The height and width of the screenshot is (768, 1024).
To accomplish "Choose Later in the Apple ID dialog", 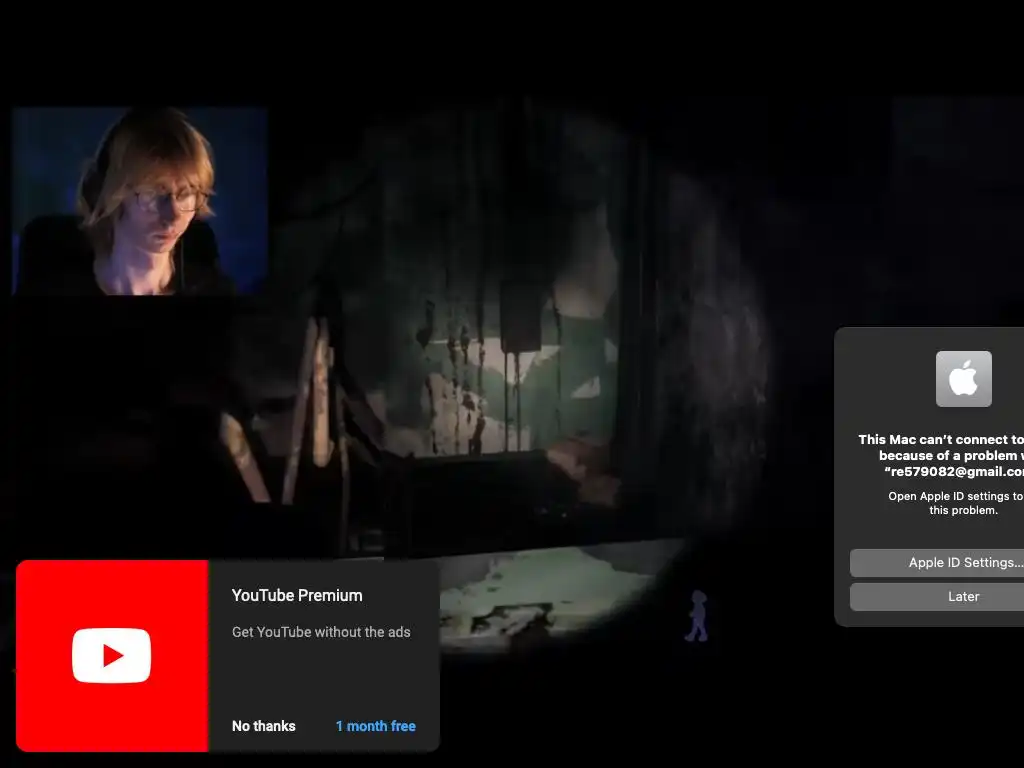I will point(936,596).
